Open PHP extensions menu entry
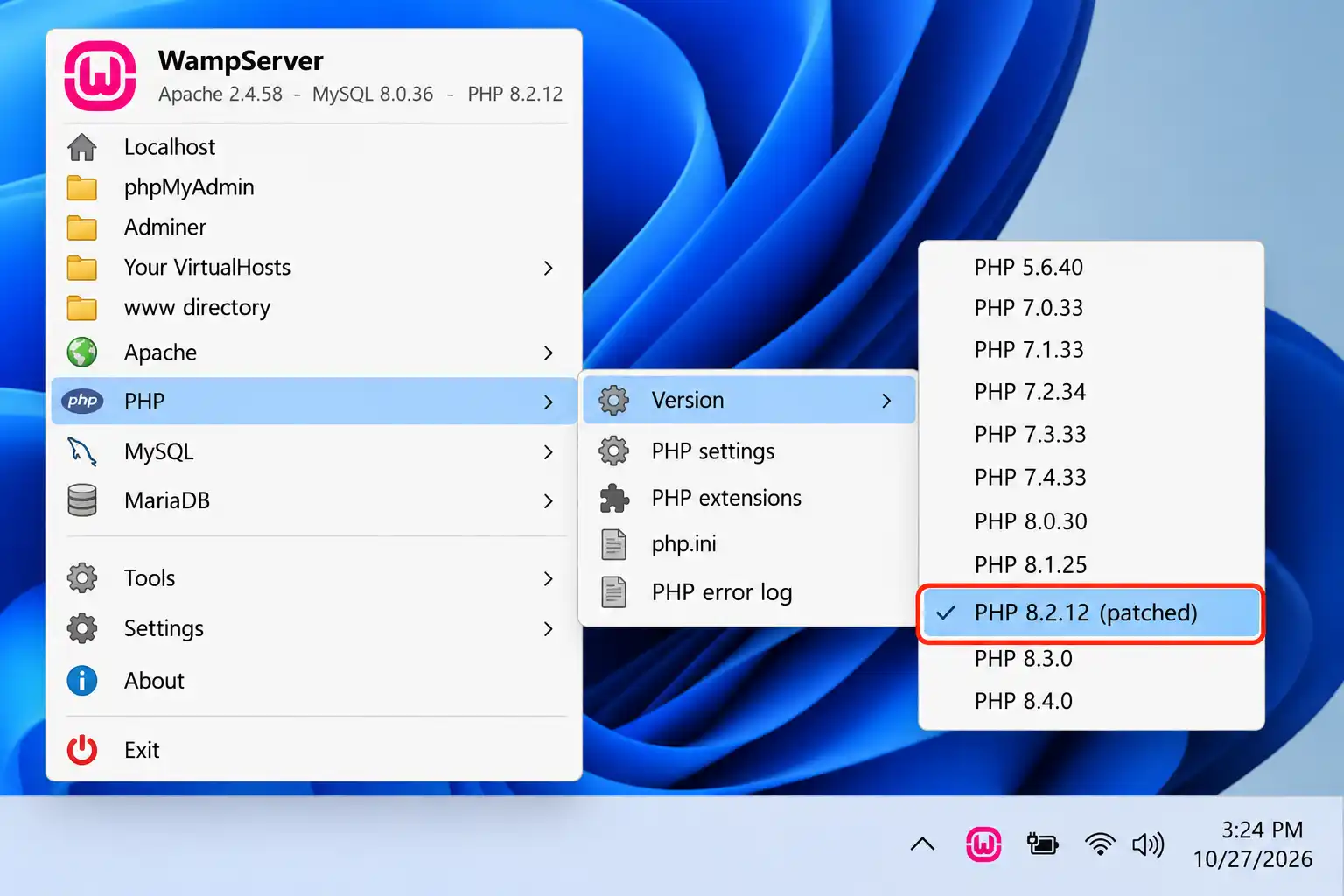The width and height of the screenshot is (1344, 896). click(749, 498)
